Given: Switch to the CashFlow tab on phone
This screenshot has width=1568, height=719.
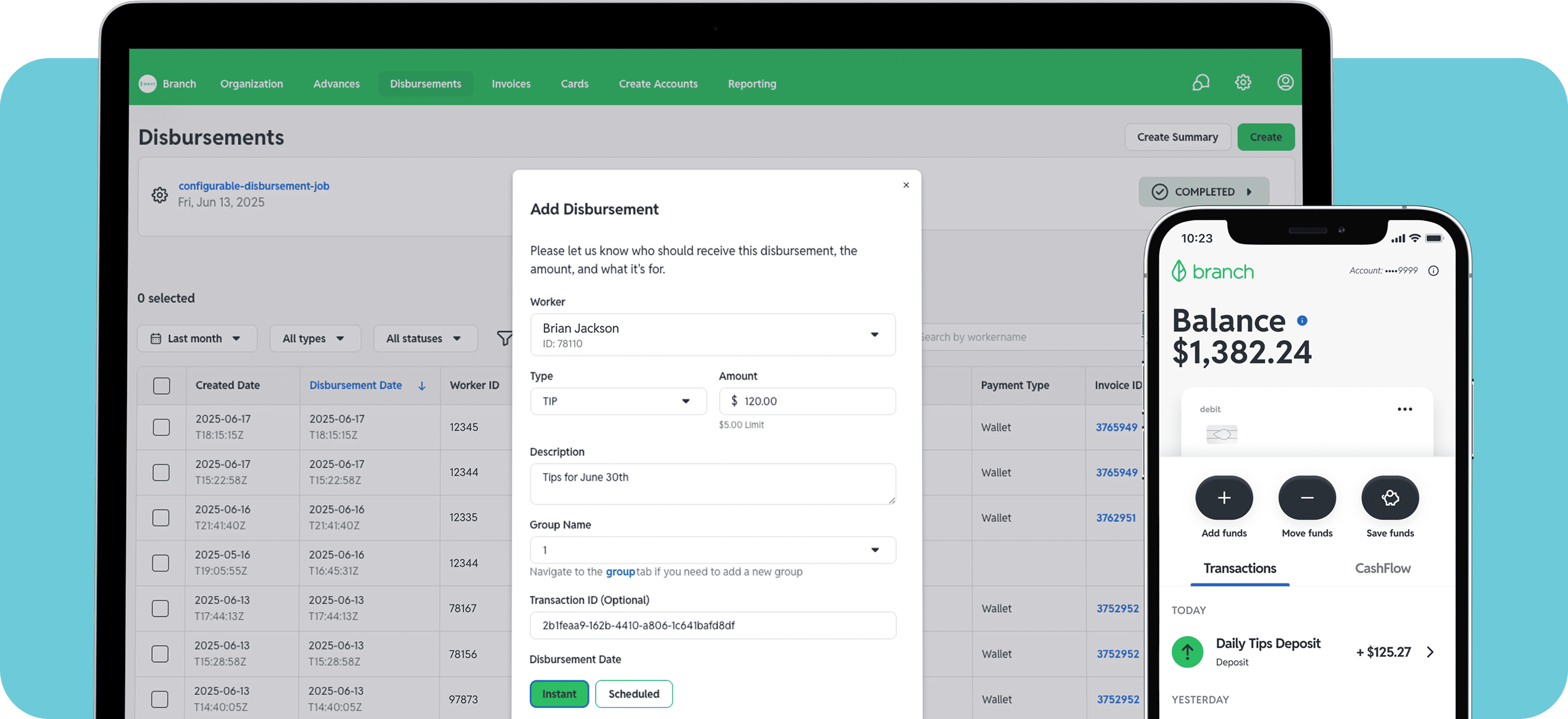Looking at the screenshot, I should click(x=1382, y=568).
